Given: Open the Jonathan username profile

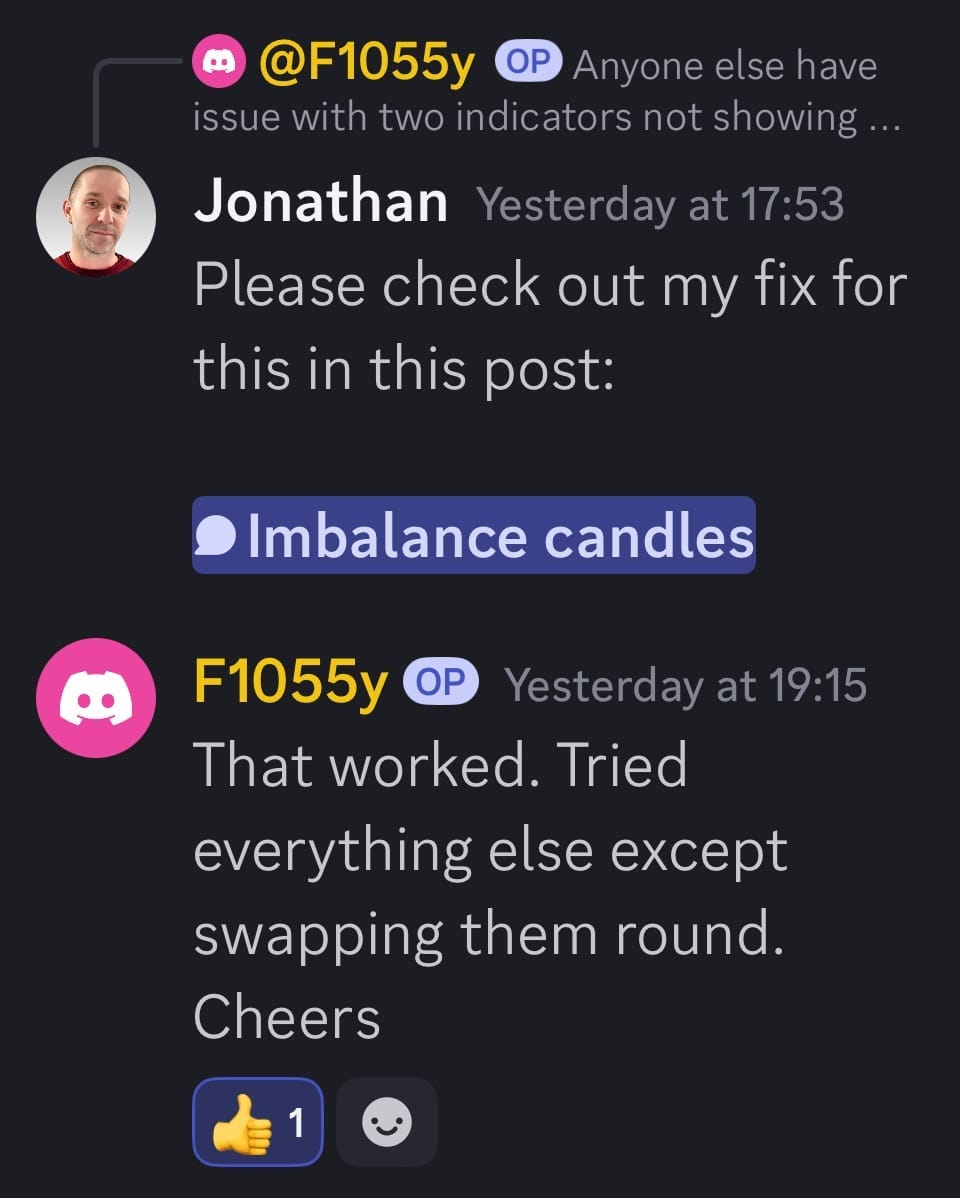Looking at the screenshot, I should (x=320, y=203).
